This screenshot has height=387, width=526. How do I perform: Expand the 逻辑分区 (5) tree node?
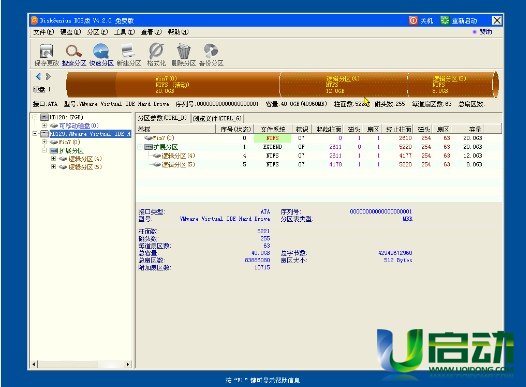[53, 167]
